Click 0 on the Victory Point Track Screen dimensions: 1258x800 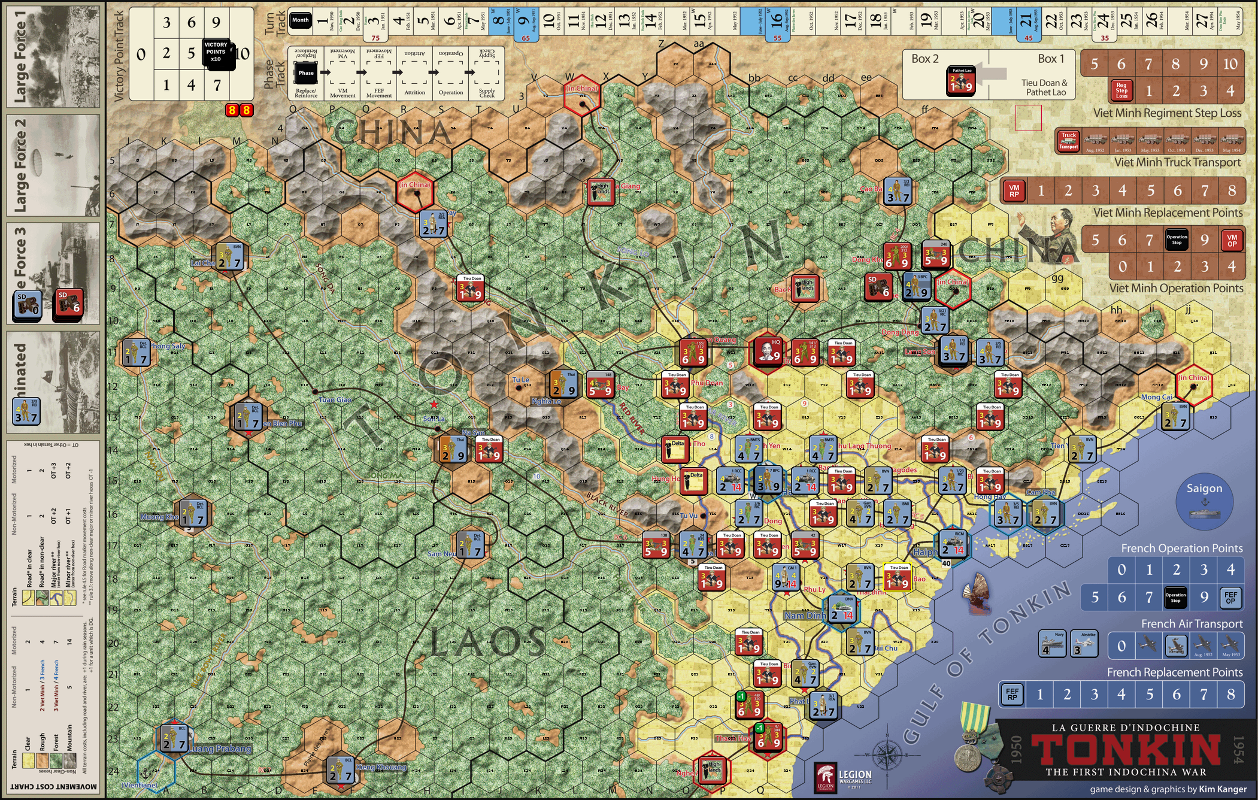[x=141, y=53]
